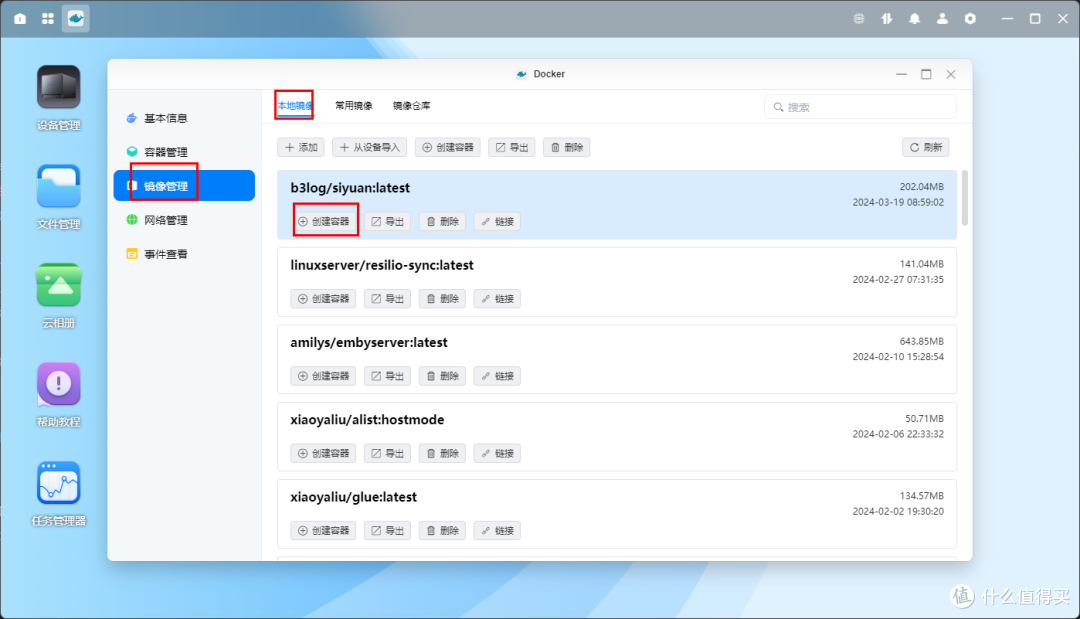Viewport: 1080px width, 619px height.
Task: Open the user account icon in top bar
Action: point(942,19)
